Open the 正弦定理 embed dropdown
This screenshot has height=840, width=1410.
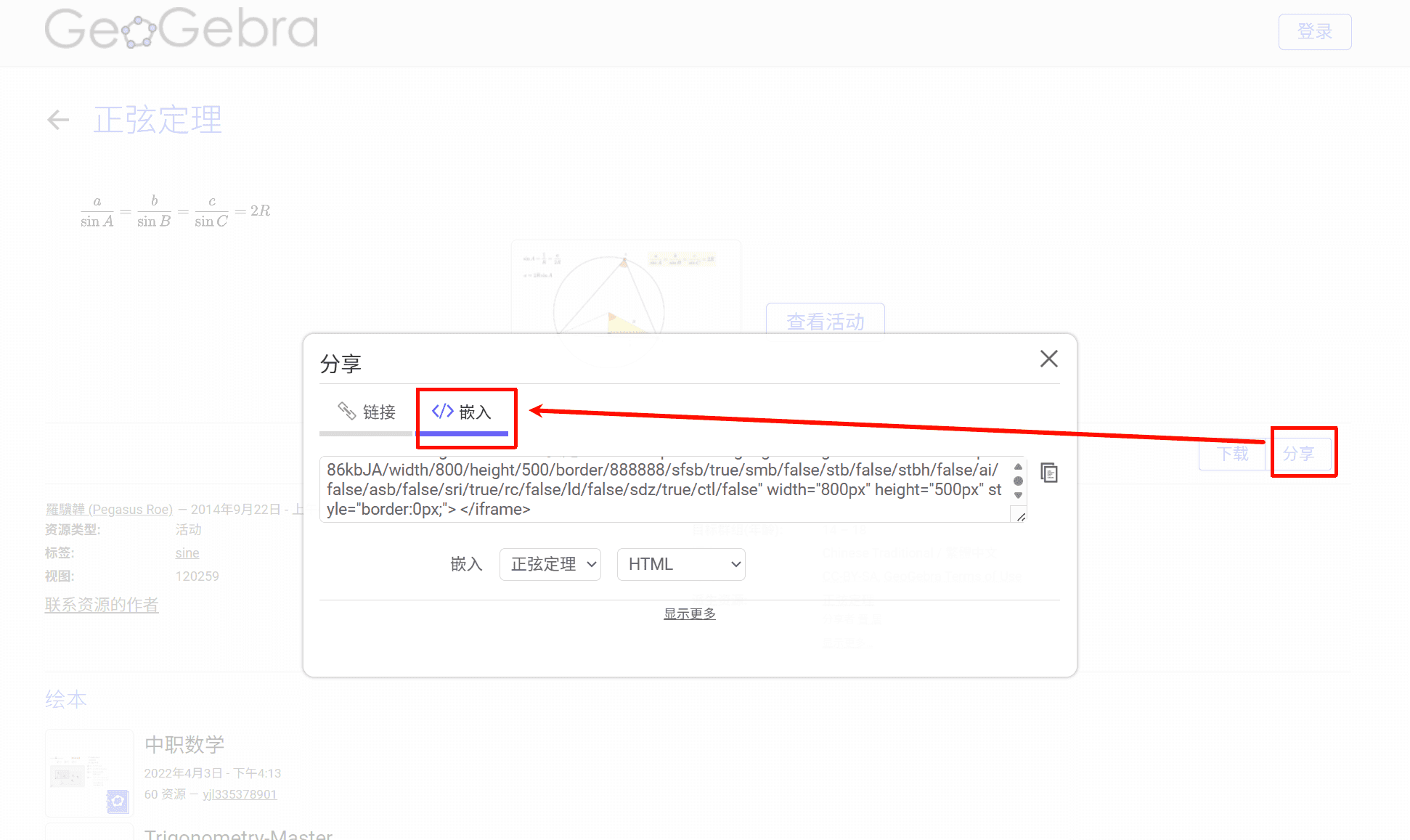pos(550,564)
